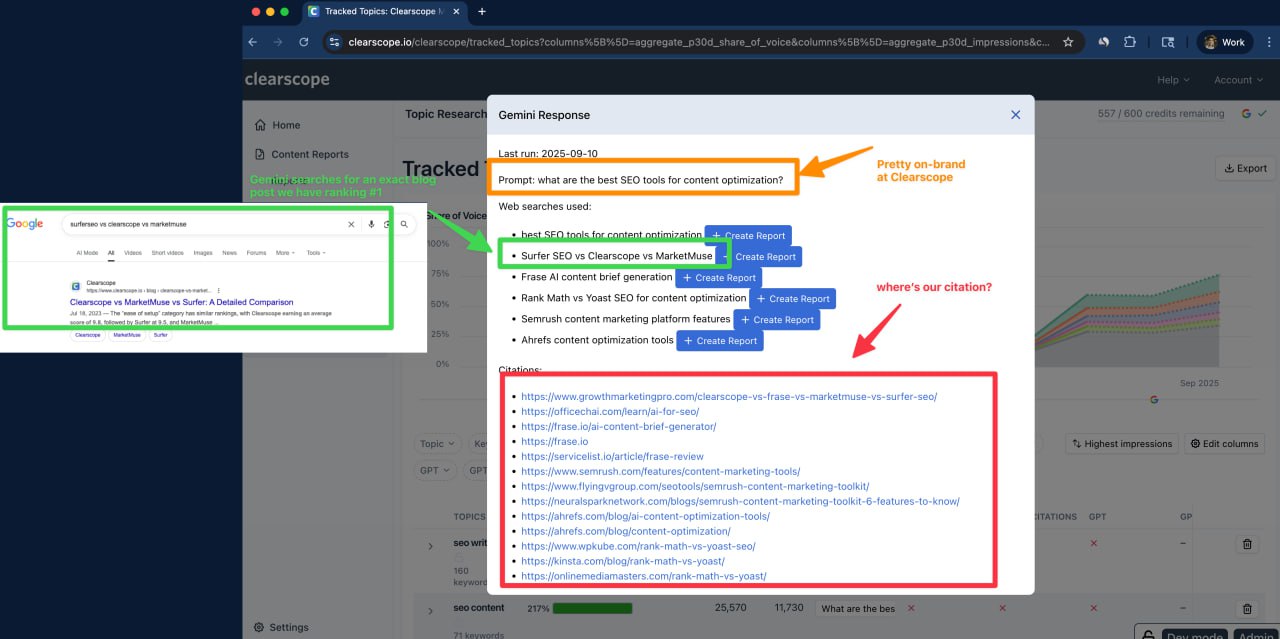Open the Topic filter dropdown
This screenshot has height=639, width=1280.
click(437, 444)
